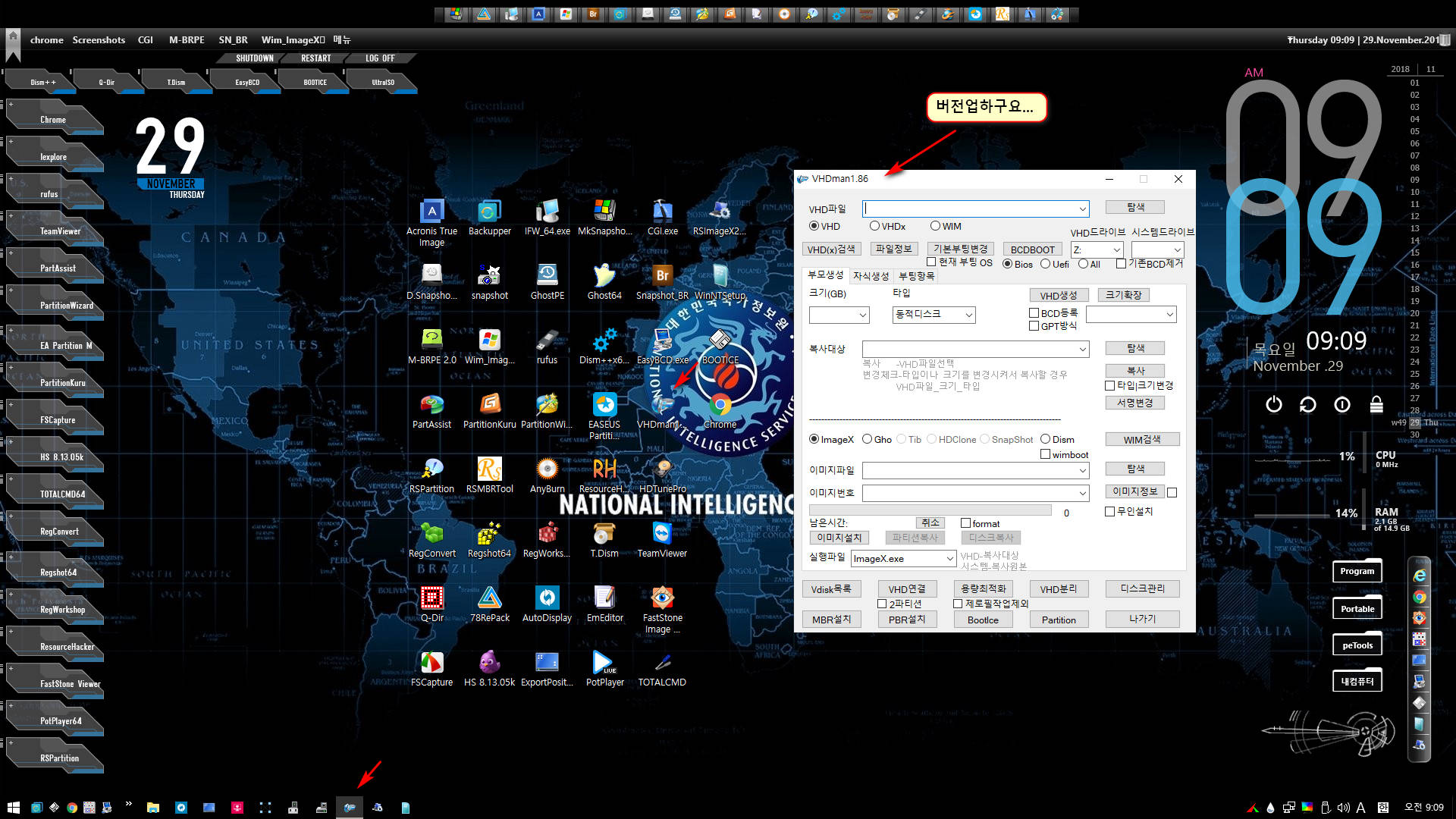The image size is (1456, 819).
Task: Open the M-BRPE menu in top bar
Action: tap(187, 40)
